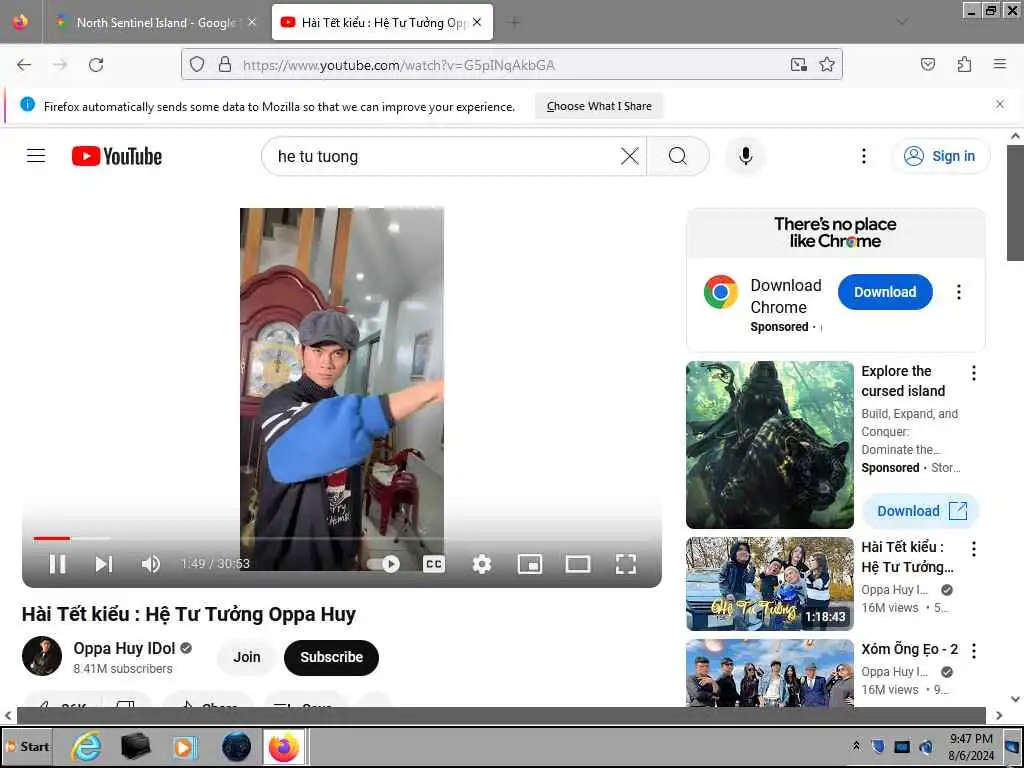Close the YouTube video tab
The image size is (1024, 768).
tap(477, 22)
